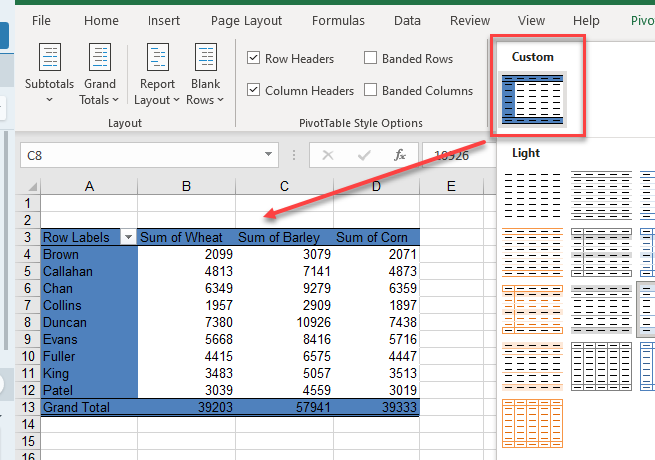Open the Page Layout ribbon tab
Image resolution: width=655 pixels, height=460 pixels.
246,20
